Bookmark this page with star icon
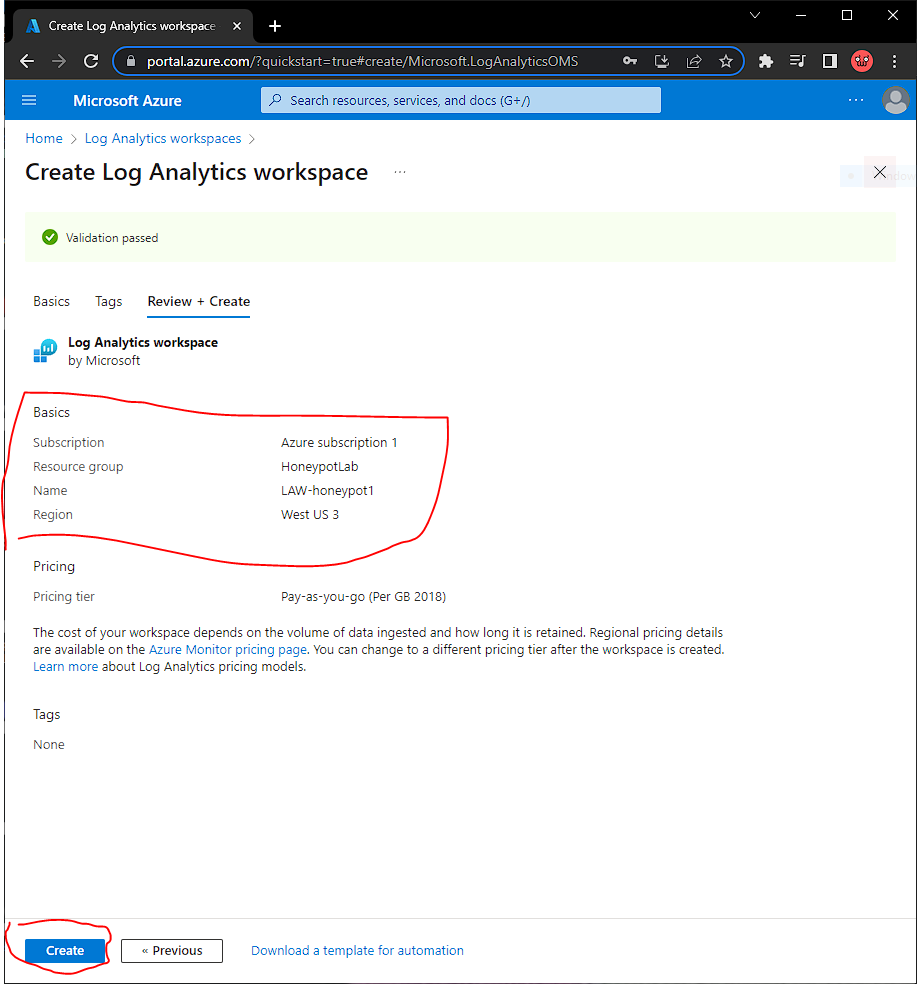 point(726,61)
